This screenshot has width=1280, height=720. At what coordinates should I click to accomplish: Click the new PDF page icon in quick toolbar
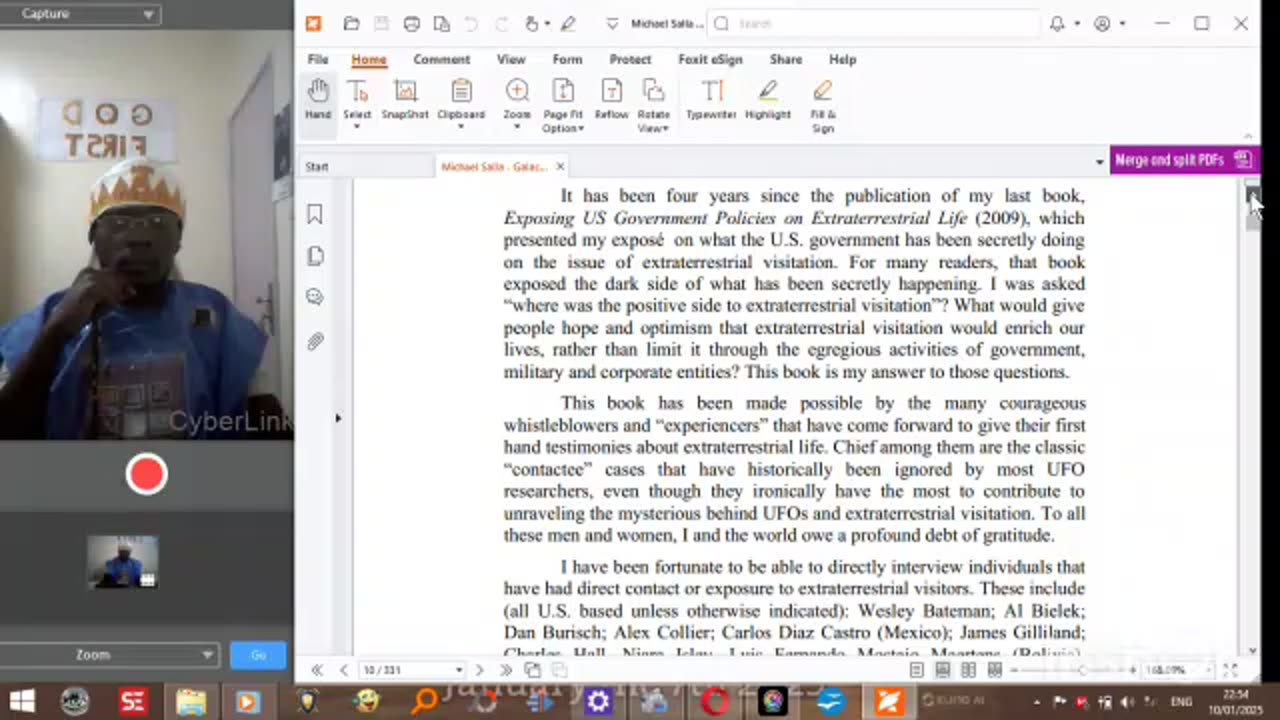441,24
